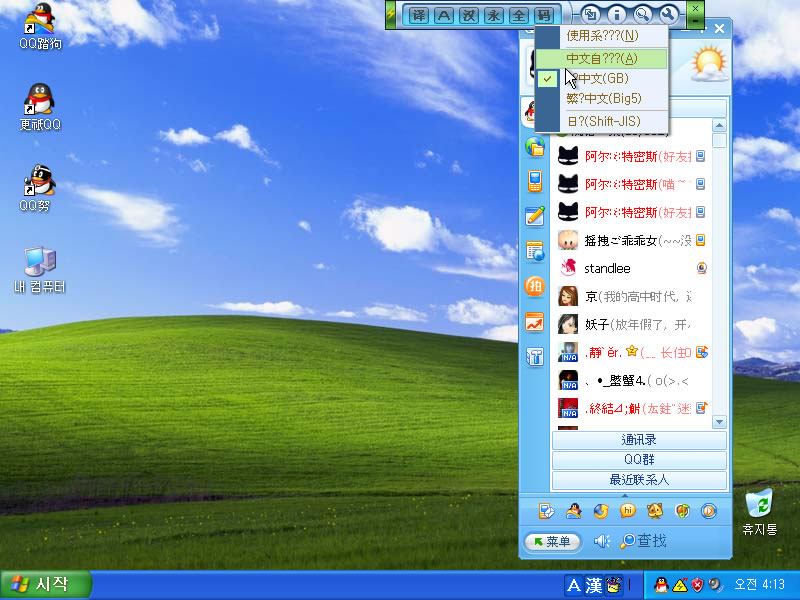Open the stock chart icon in QQ sidebar
This screenshot has width=800, height=600.
(535, 322)
